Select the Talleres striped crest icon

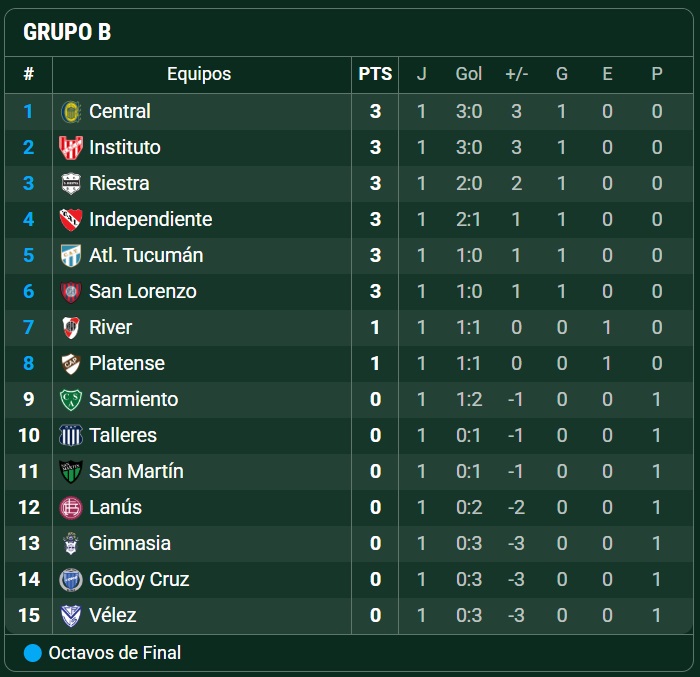pos(71,435)
